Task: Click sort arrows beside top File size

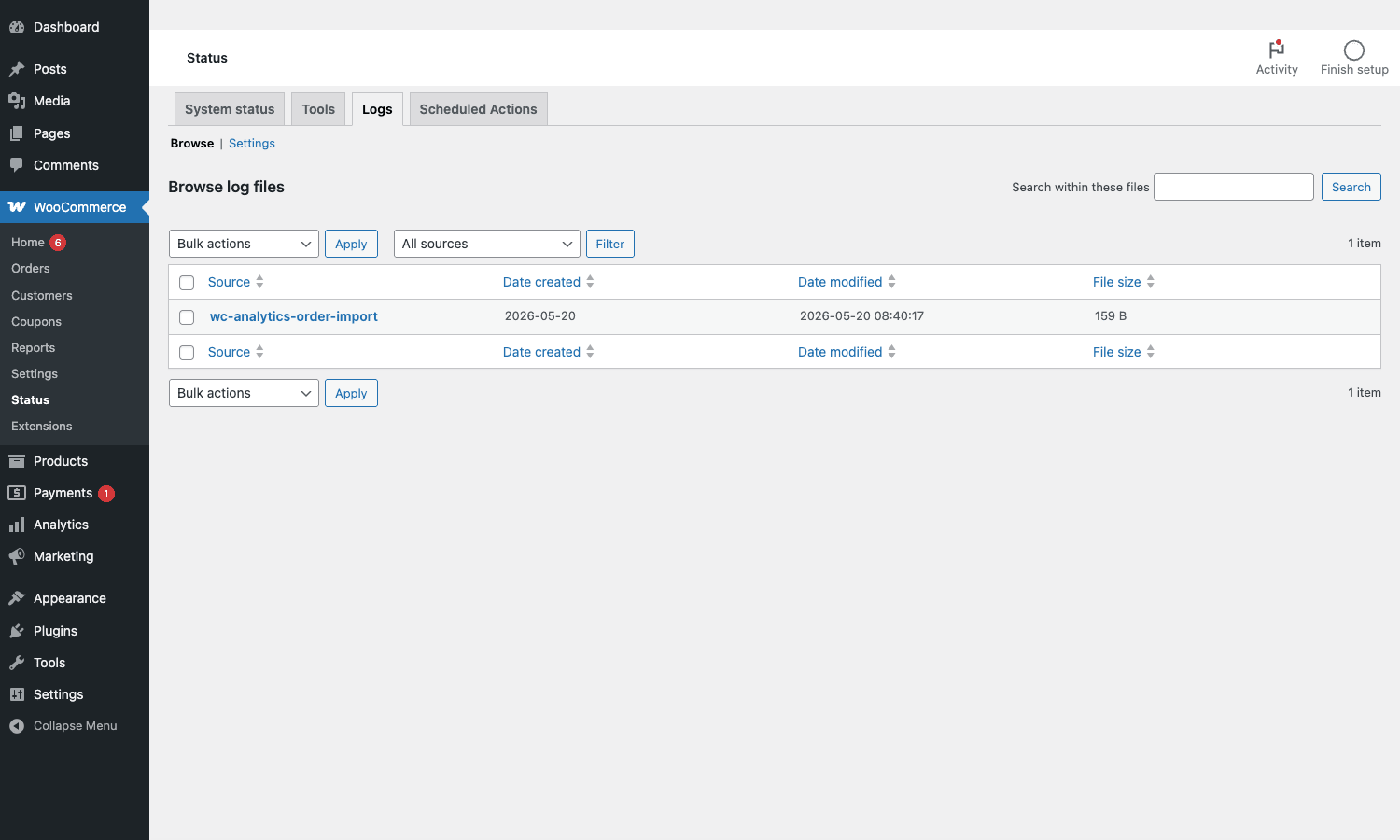Action: point(1150,282)
